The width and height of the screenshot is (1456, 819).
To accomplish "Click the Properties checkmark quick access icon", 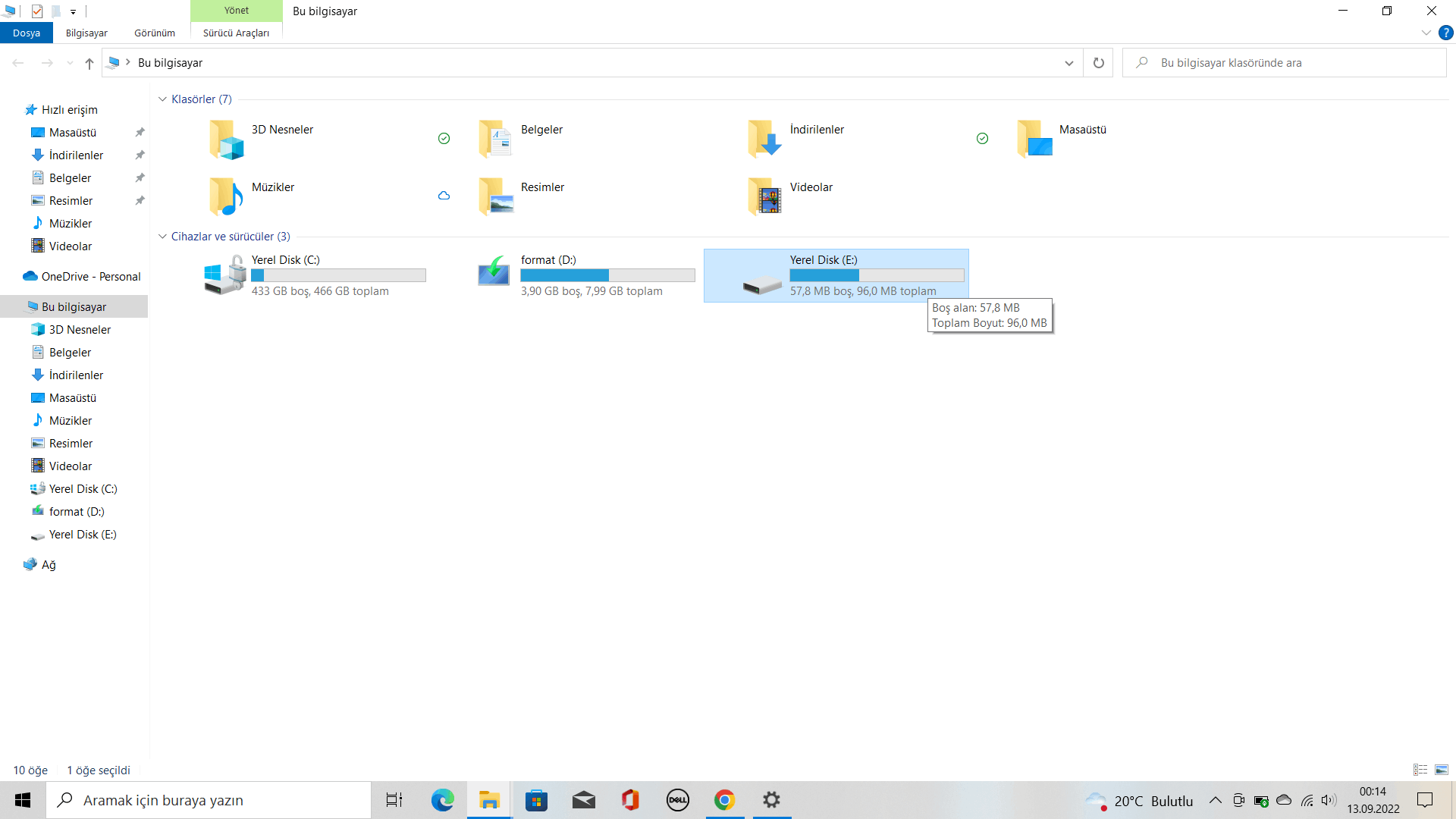I will coord(37,11).
